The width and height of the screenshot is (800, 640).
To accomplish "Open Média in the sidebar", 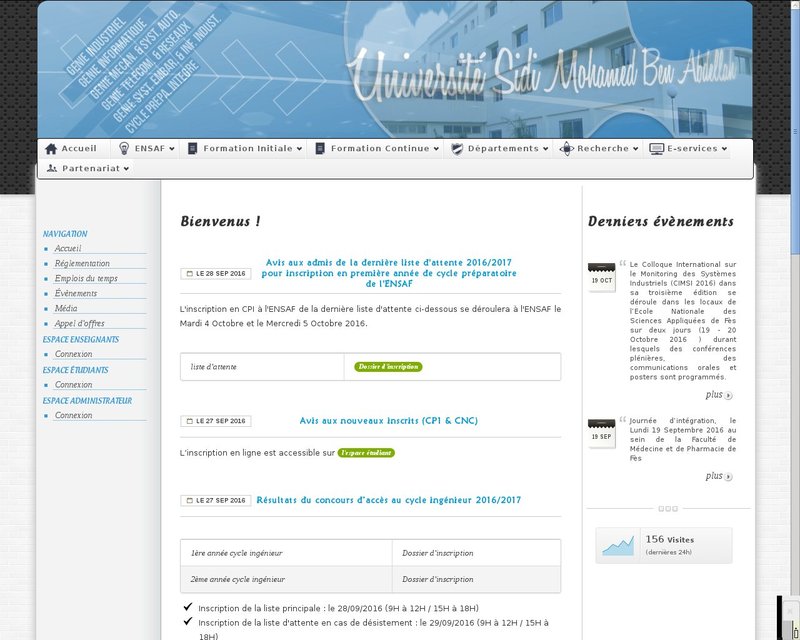I will coord(66,308).
